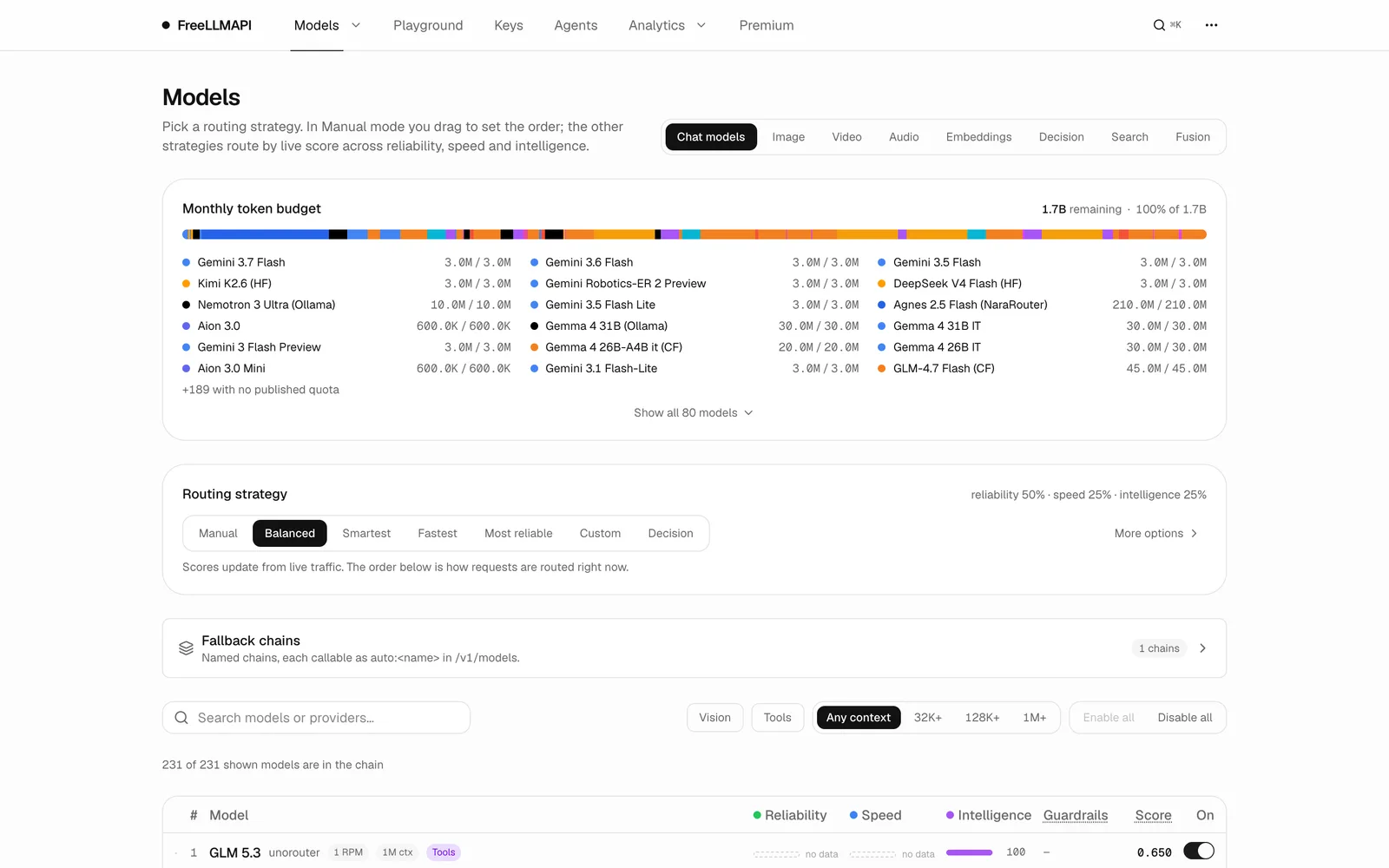Switch to the Embeddings tab
The image size is (1389, 868).
click(x=979, y=137)
